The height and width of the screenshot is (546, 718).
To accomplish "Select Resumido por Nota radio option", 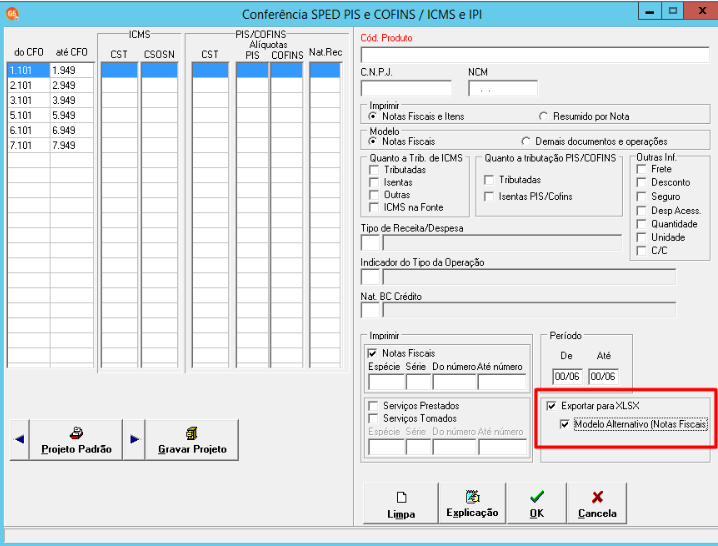I will (x=543, y=116).
